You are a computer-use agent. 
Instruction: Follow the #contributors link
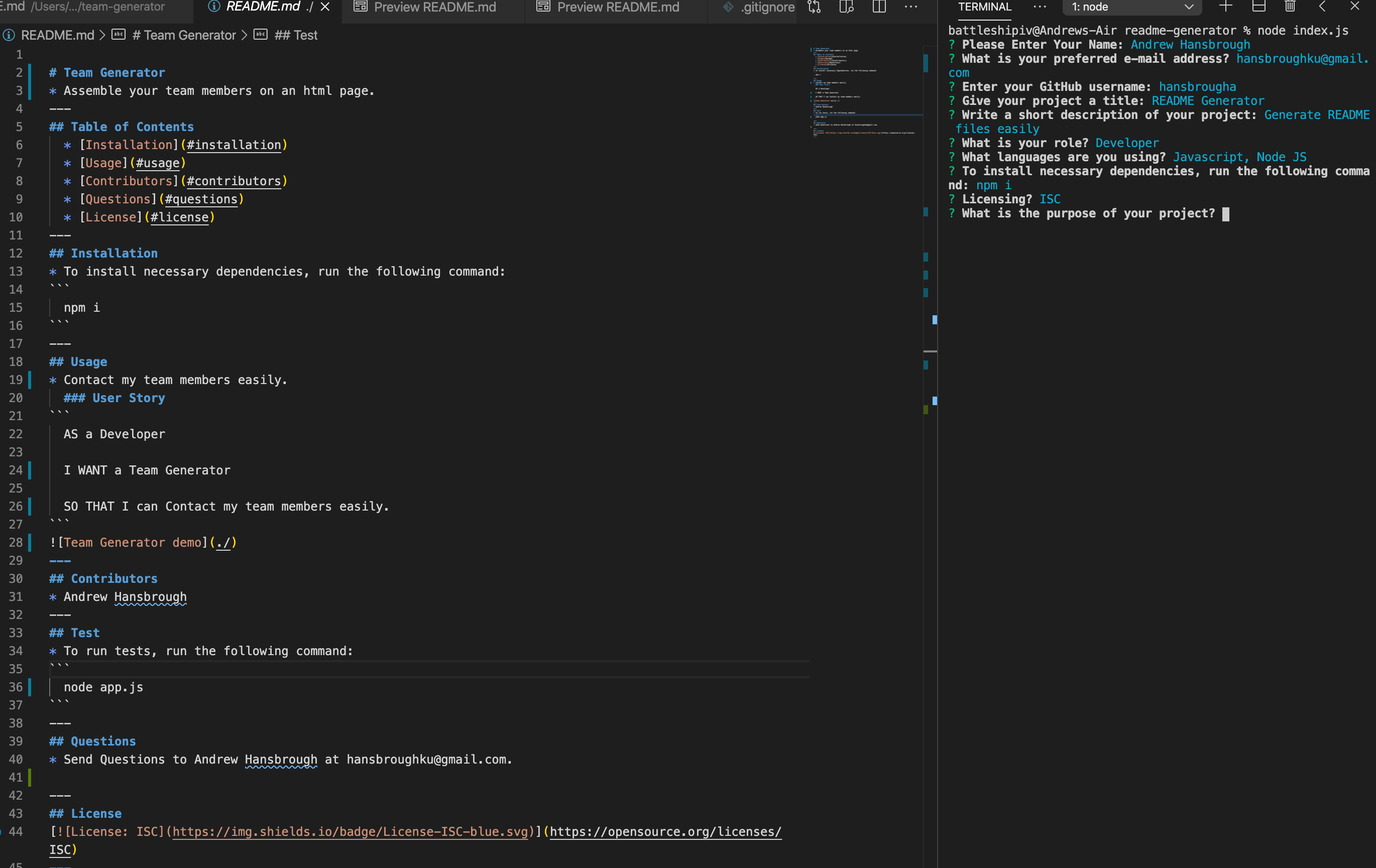pyautogui.click(x=234, y=181)
